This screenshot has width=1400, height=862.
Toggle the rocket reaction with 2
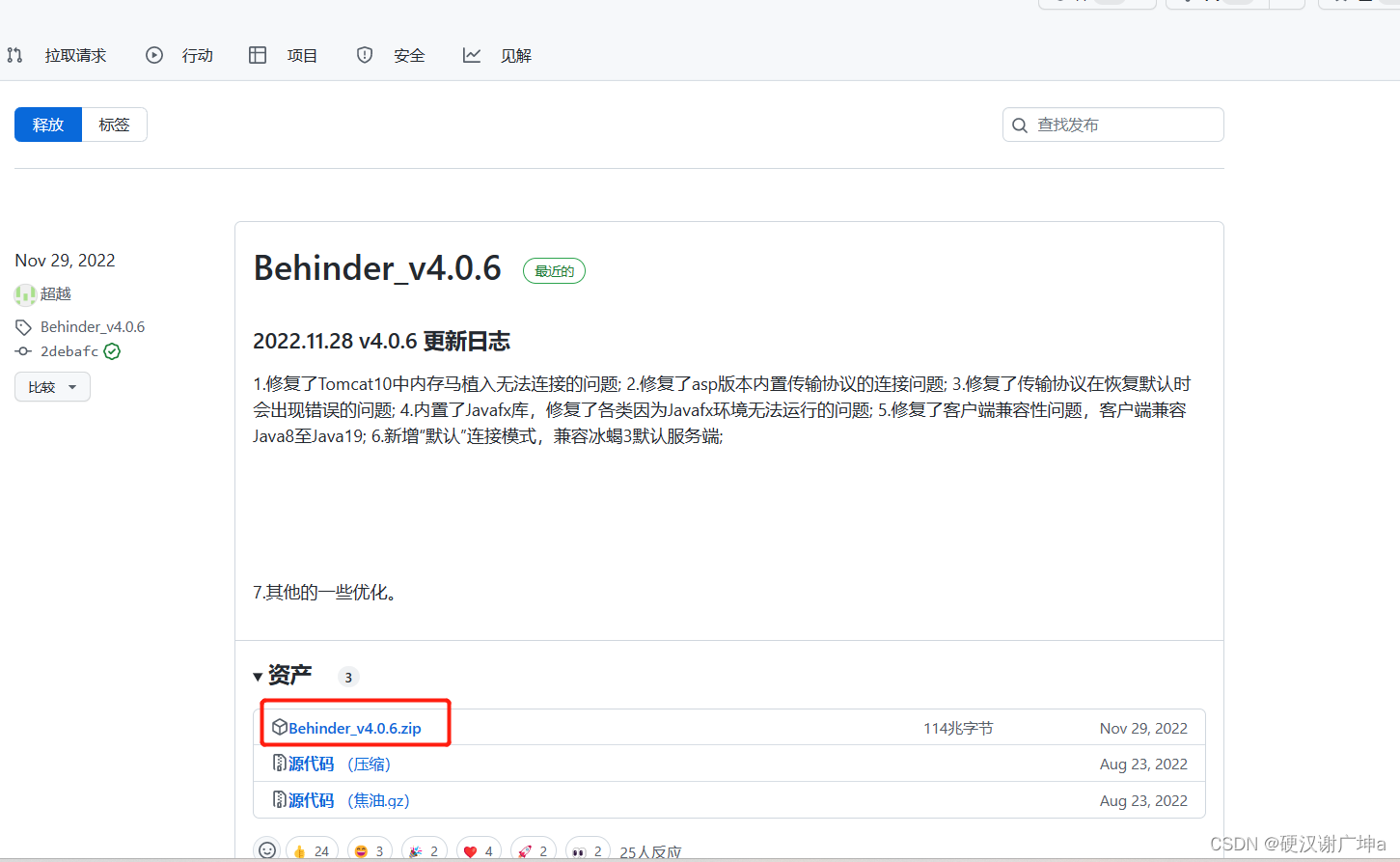pyautogui.click(x=534, y=850)
